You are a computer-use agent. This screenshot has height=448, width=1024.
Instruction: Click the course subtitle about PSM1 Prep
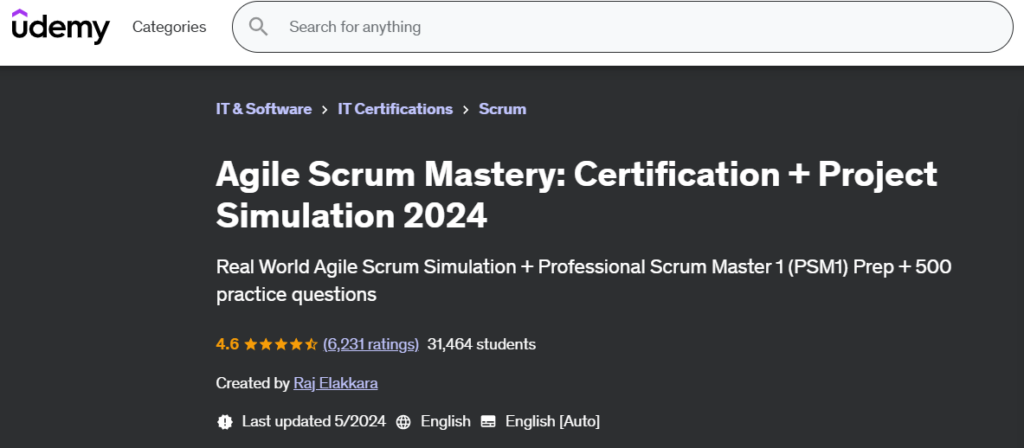click(584, 281)
